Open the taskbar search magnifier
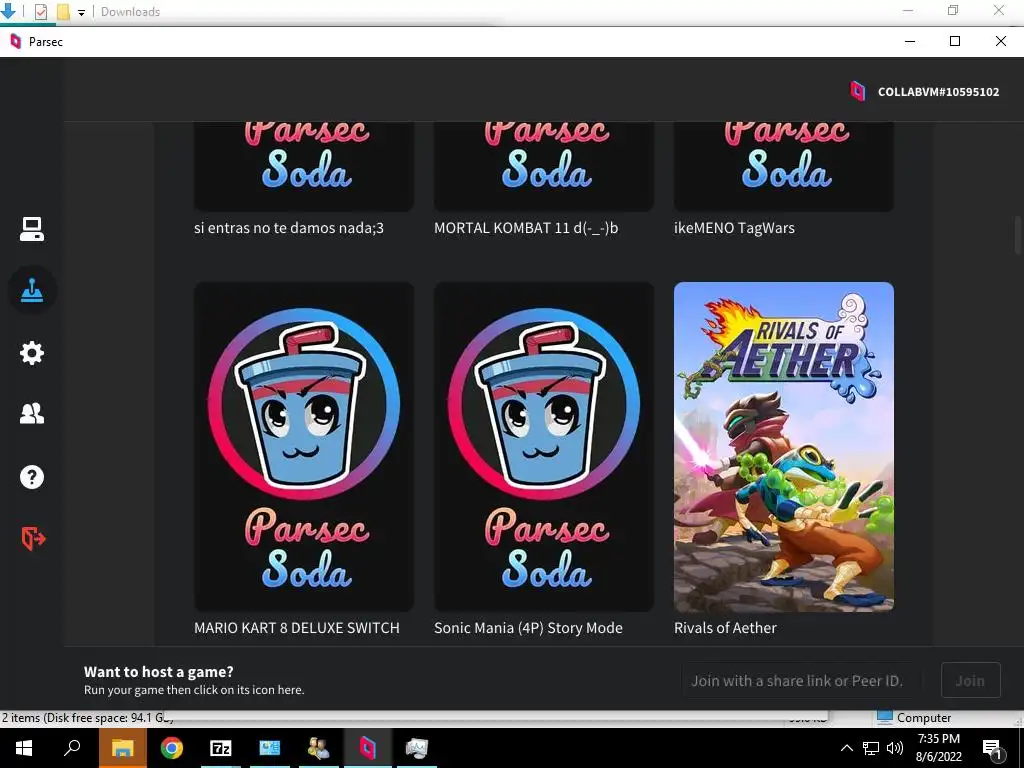 click(72, 747)
